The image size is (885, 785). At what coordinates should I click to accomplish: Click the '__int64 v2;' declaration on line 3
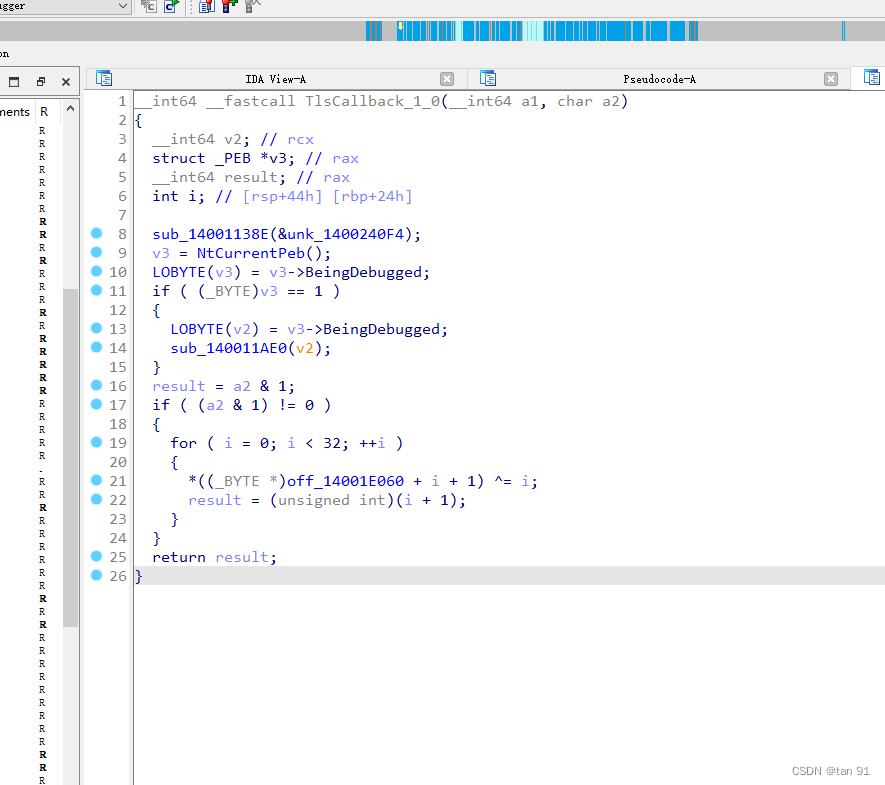point(201,139)
